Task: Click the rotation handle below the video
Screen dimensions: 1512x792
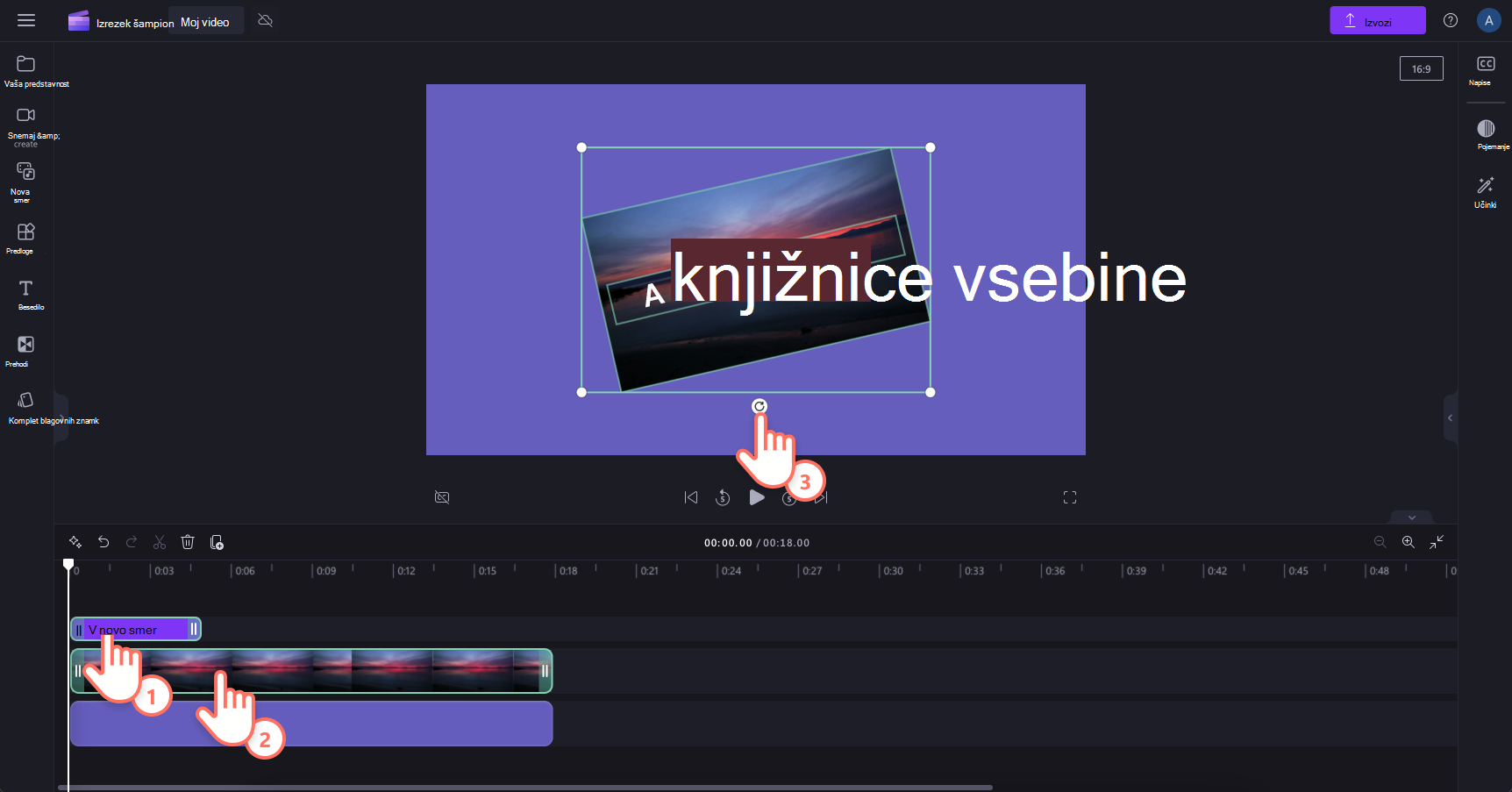Action: pyautogui.click(x=760, y=406)
